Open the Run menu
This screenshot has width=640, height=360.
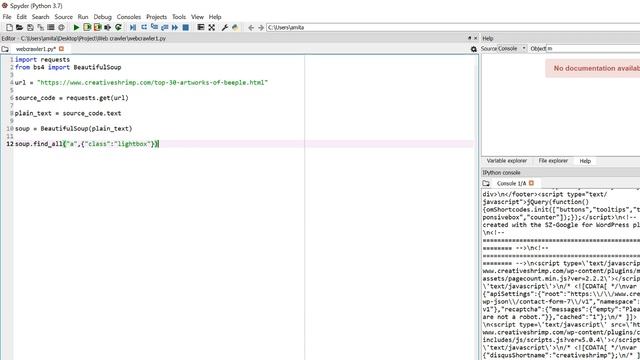(83, 17)
